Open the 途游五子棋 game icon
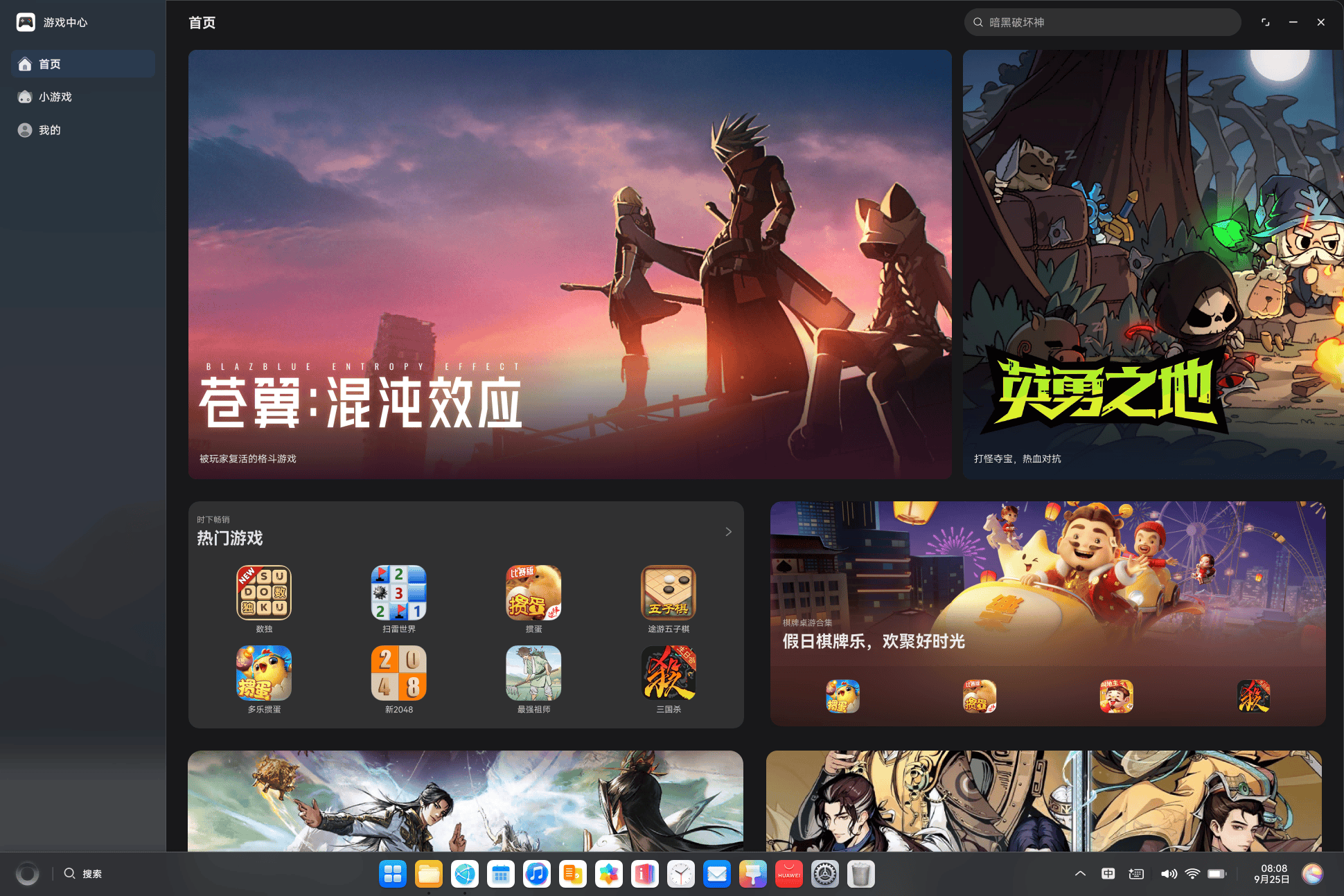Screen dimensions: 1344x896 tap(669, 592)
